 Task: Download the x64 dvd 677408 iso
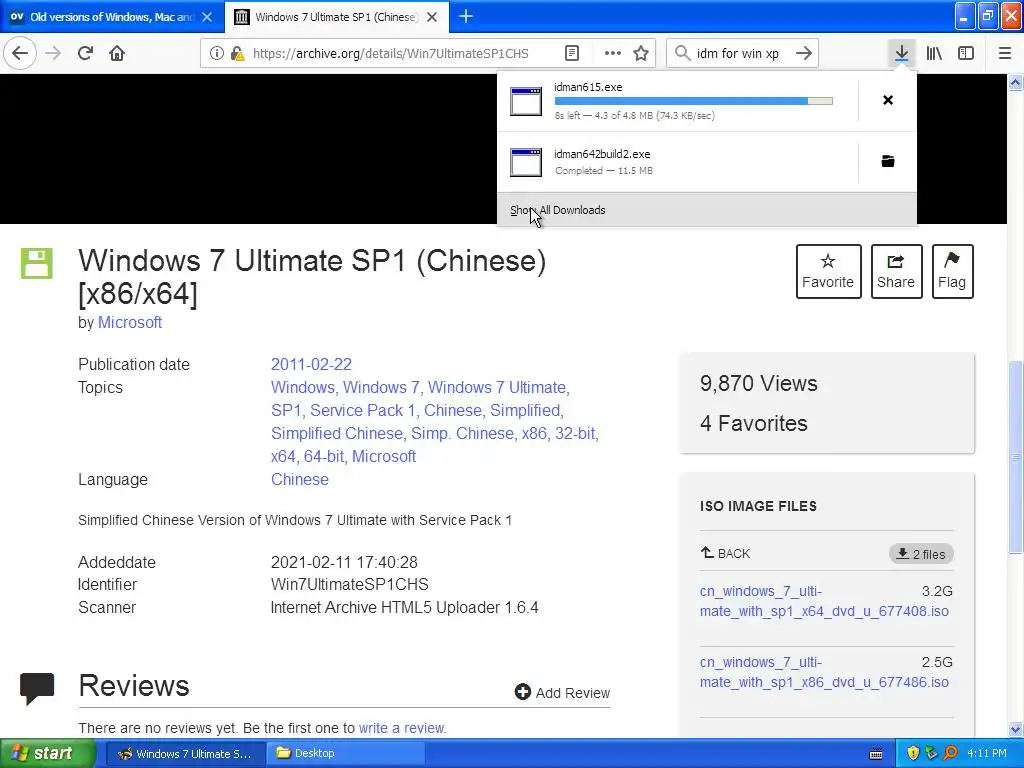click(824, 601)
